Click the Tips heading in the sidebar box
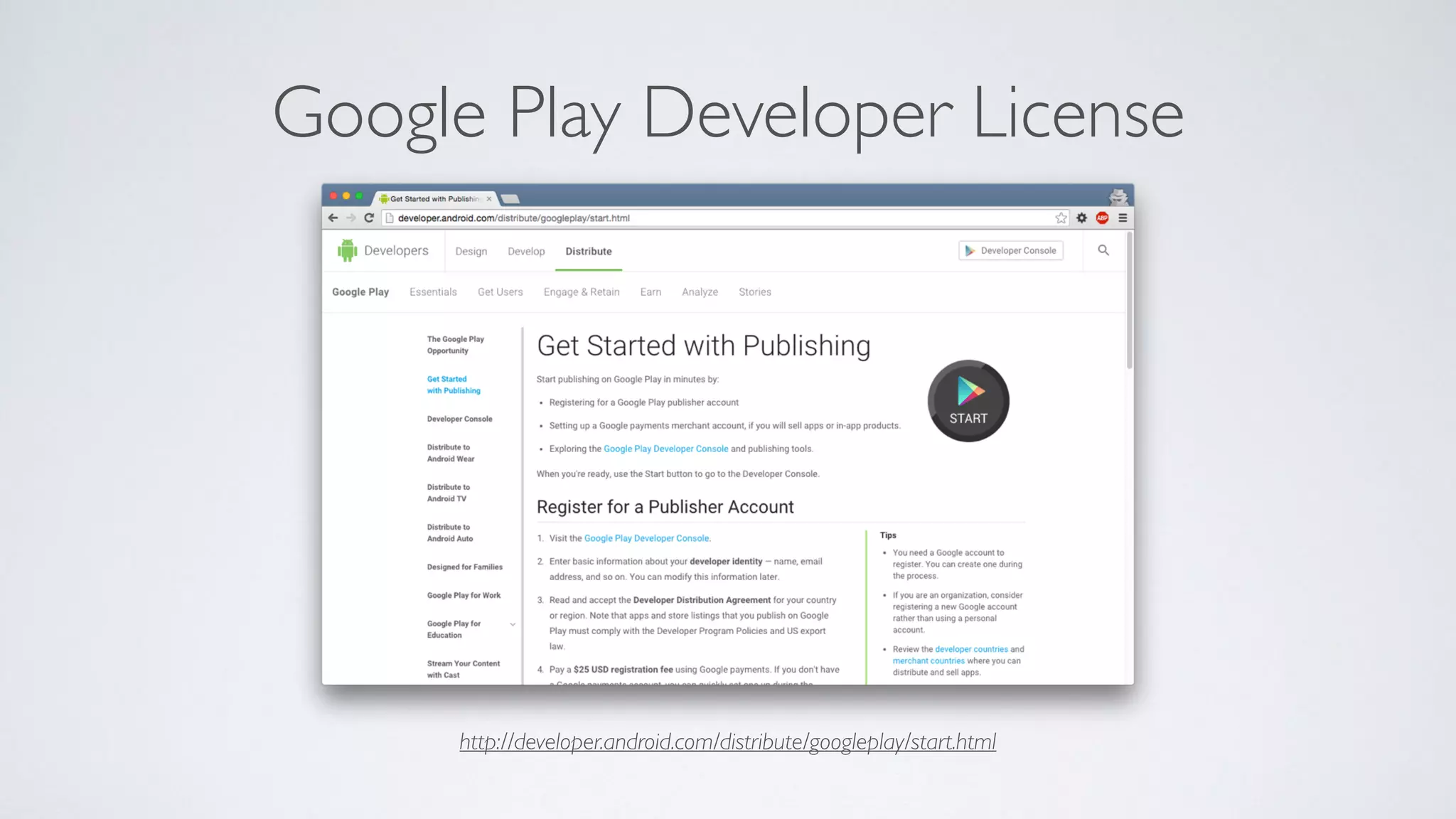The image size is (1456, 819). tap(888, 535)
